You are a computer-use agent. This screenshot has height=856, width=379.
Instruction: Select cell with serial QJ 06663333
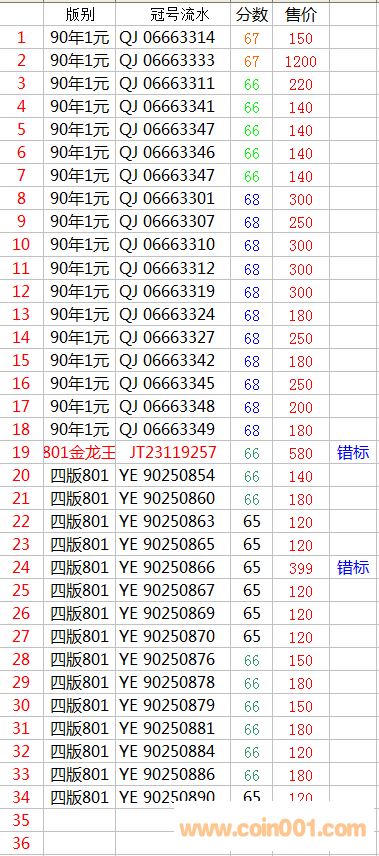[x=173, y=61]
